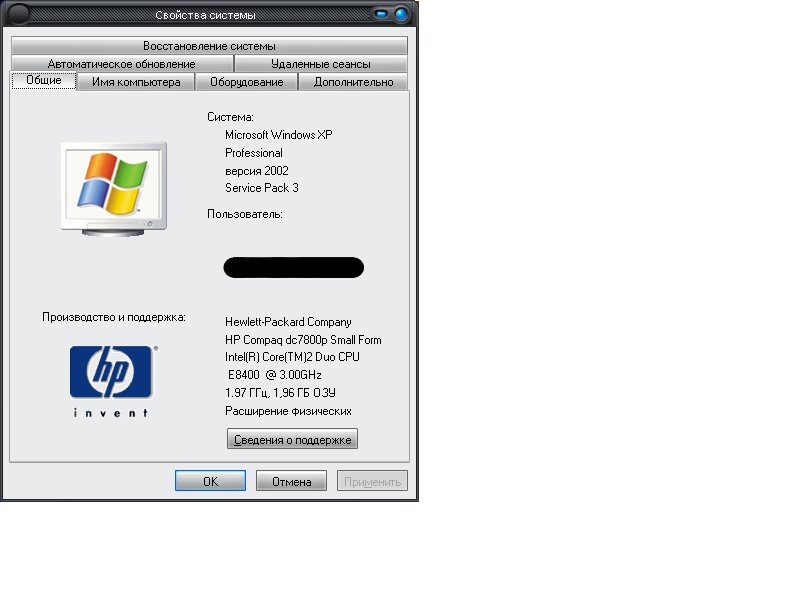Click the small blue pill button in title bar
Viewport: 800px width, 600px height.
(382, 15)
